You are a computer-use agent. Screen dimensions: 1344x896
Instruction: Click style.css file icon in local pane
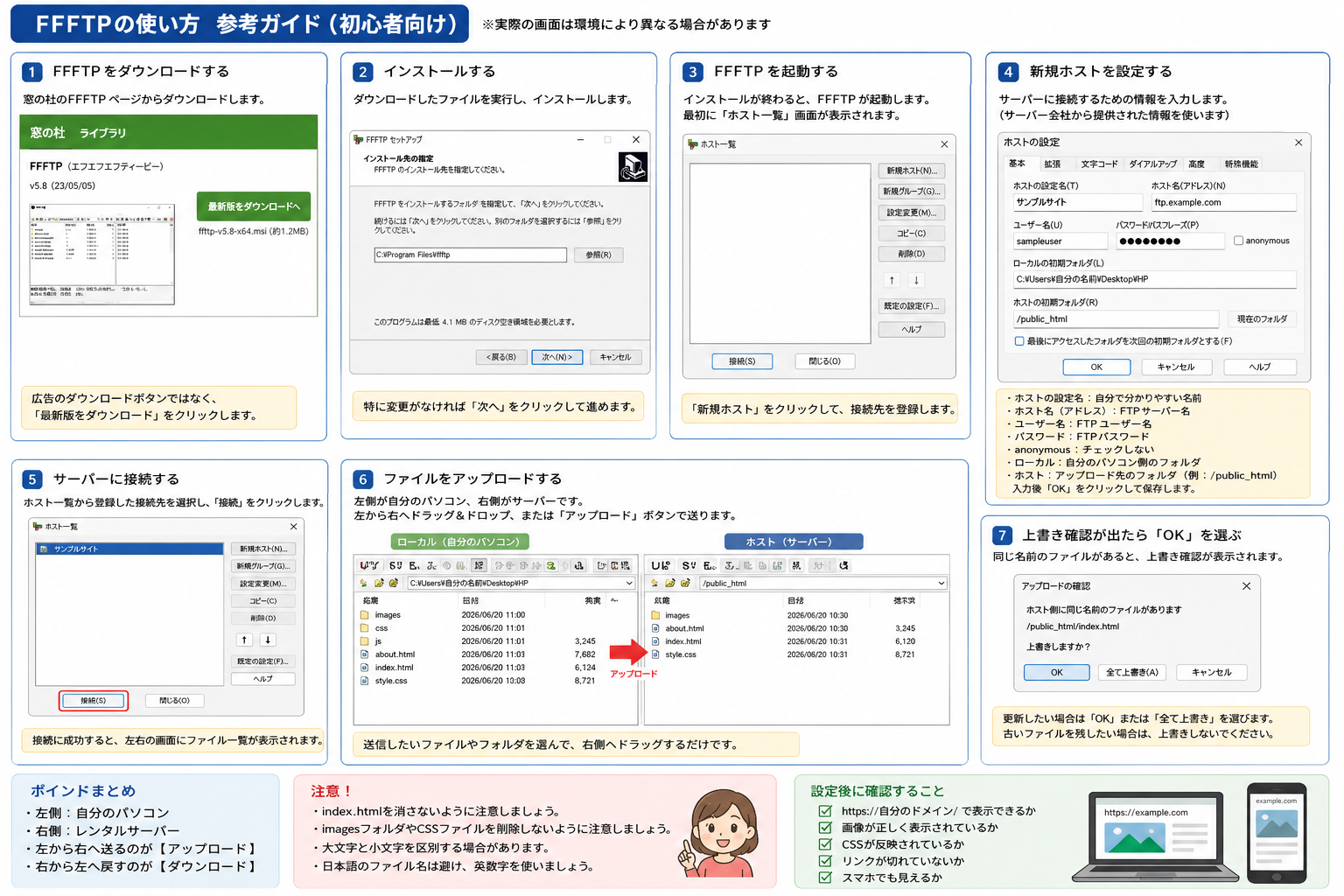(364, 681)
